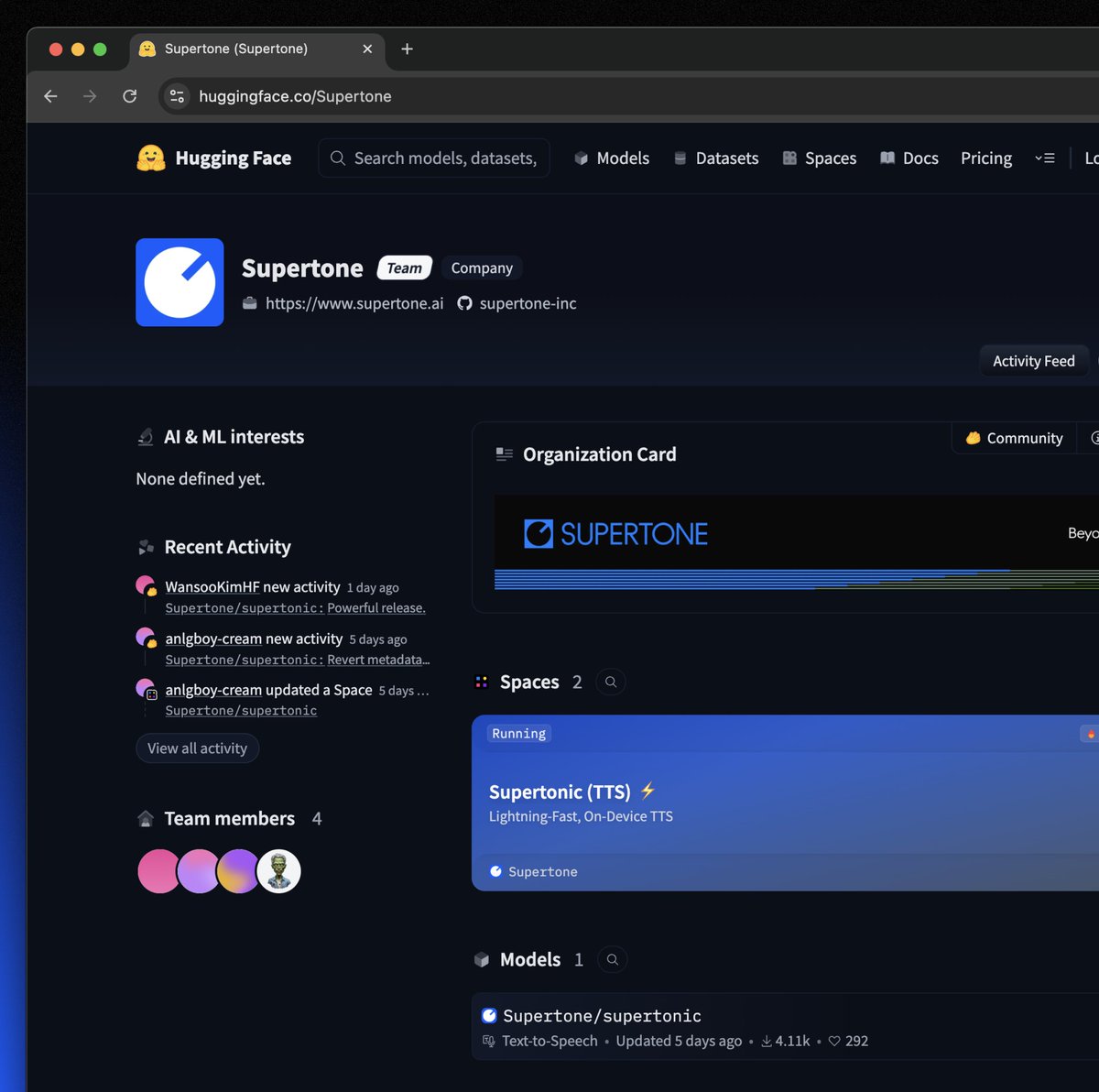Screen dimensions: 1099x1092
Task: Open the Models nav item
Action: point(612,158)
